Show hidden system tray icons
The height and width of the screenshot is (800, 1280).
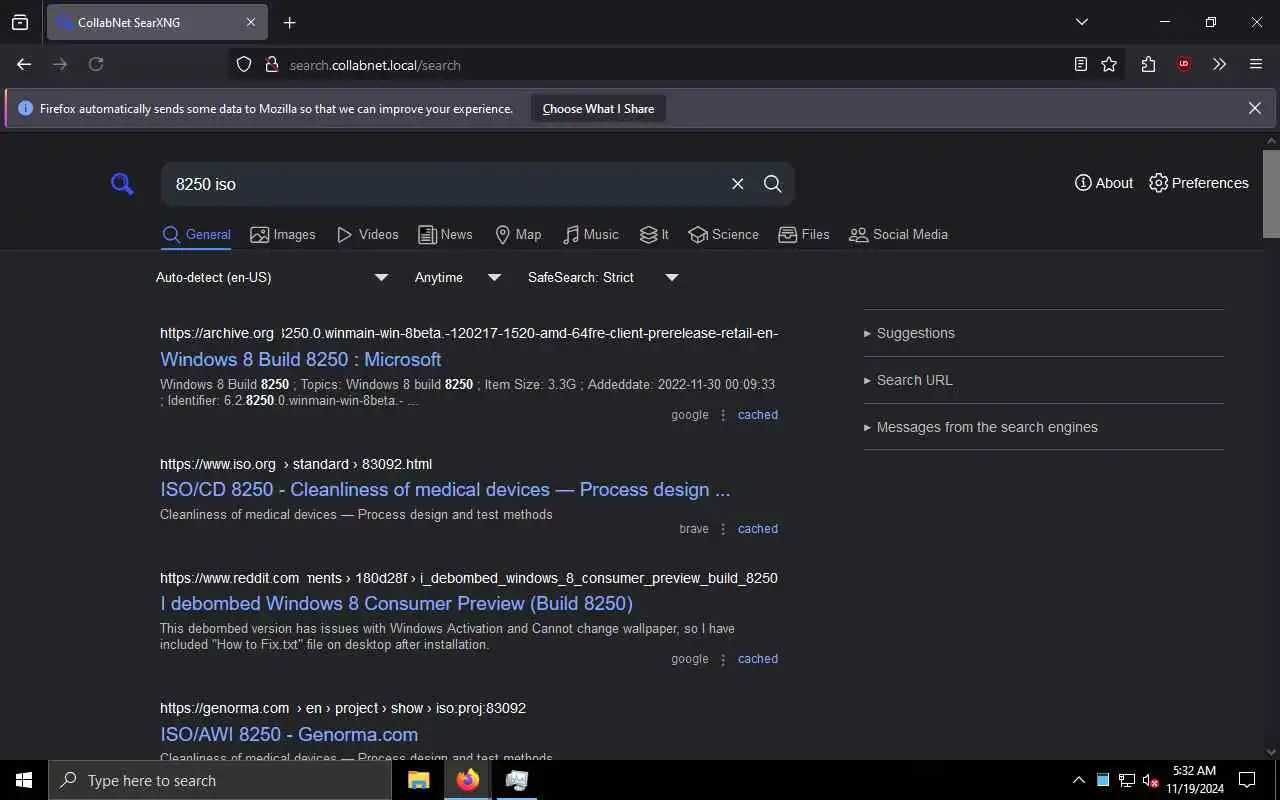(1078, 780)
